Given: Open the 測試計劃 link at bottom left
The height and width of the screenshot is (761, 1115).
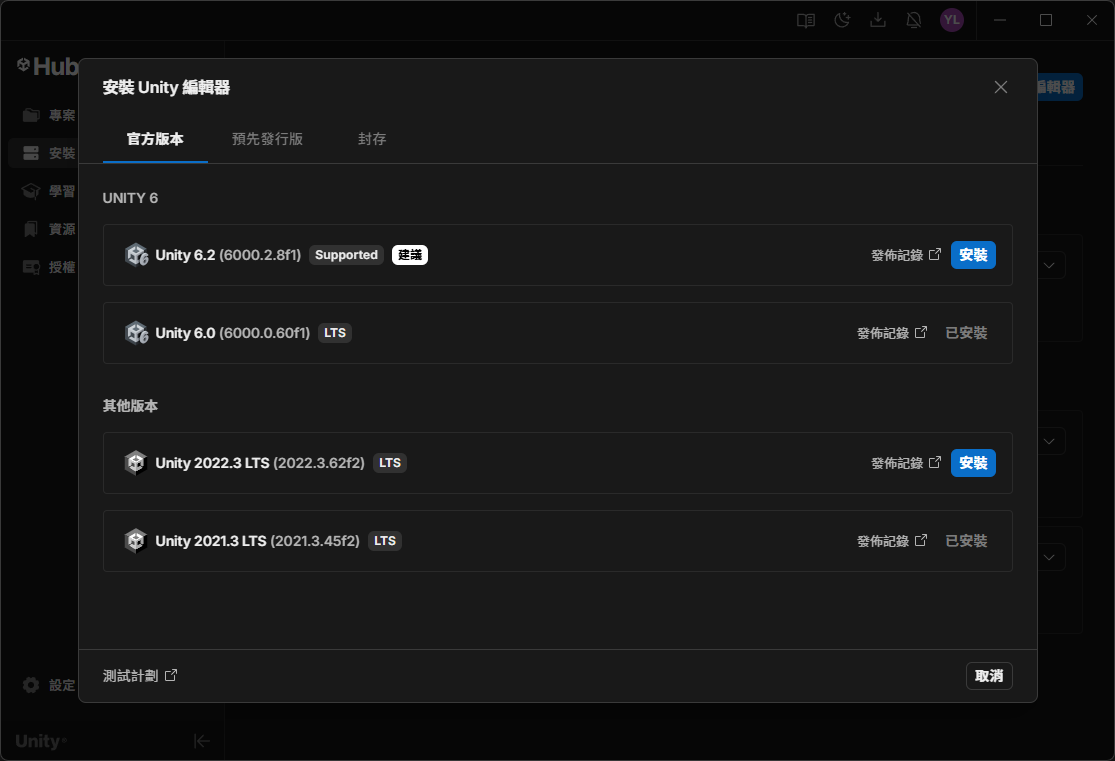Looking at the screenshot, I should click(x=135, y=675).
